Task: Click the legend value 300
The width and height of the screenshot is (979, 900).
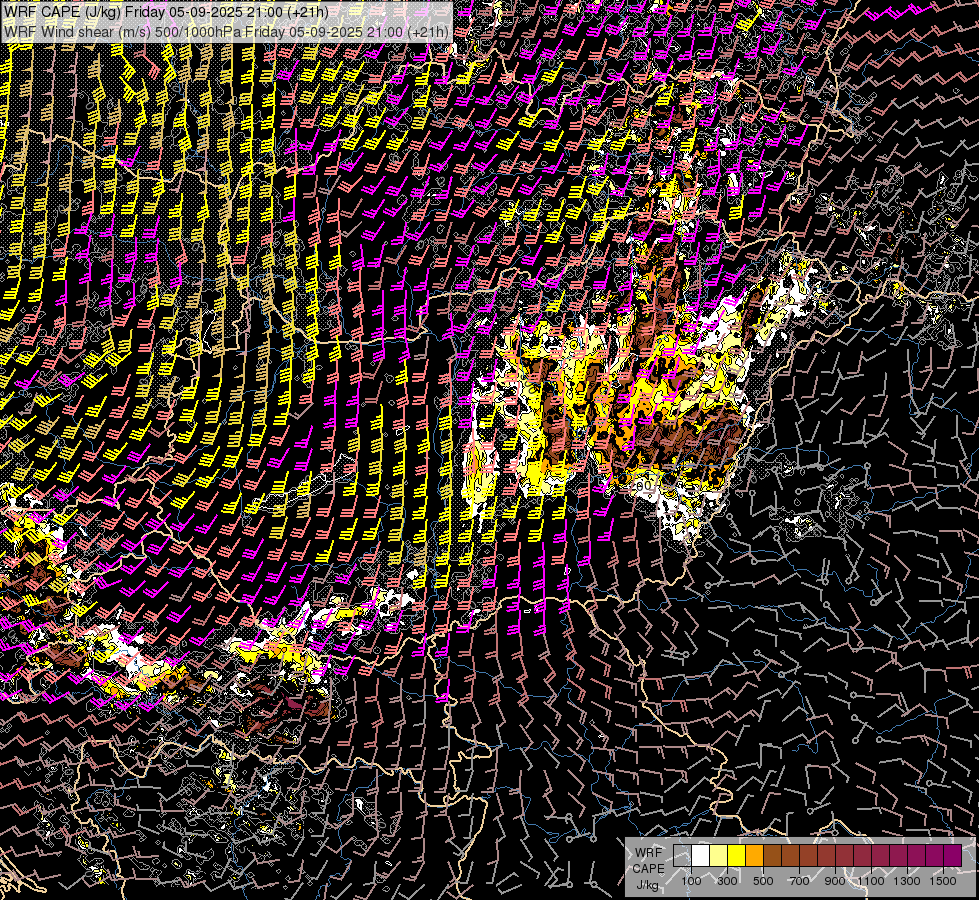Action: (x=727, y=881)
